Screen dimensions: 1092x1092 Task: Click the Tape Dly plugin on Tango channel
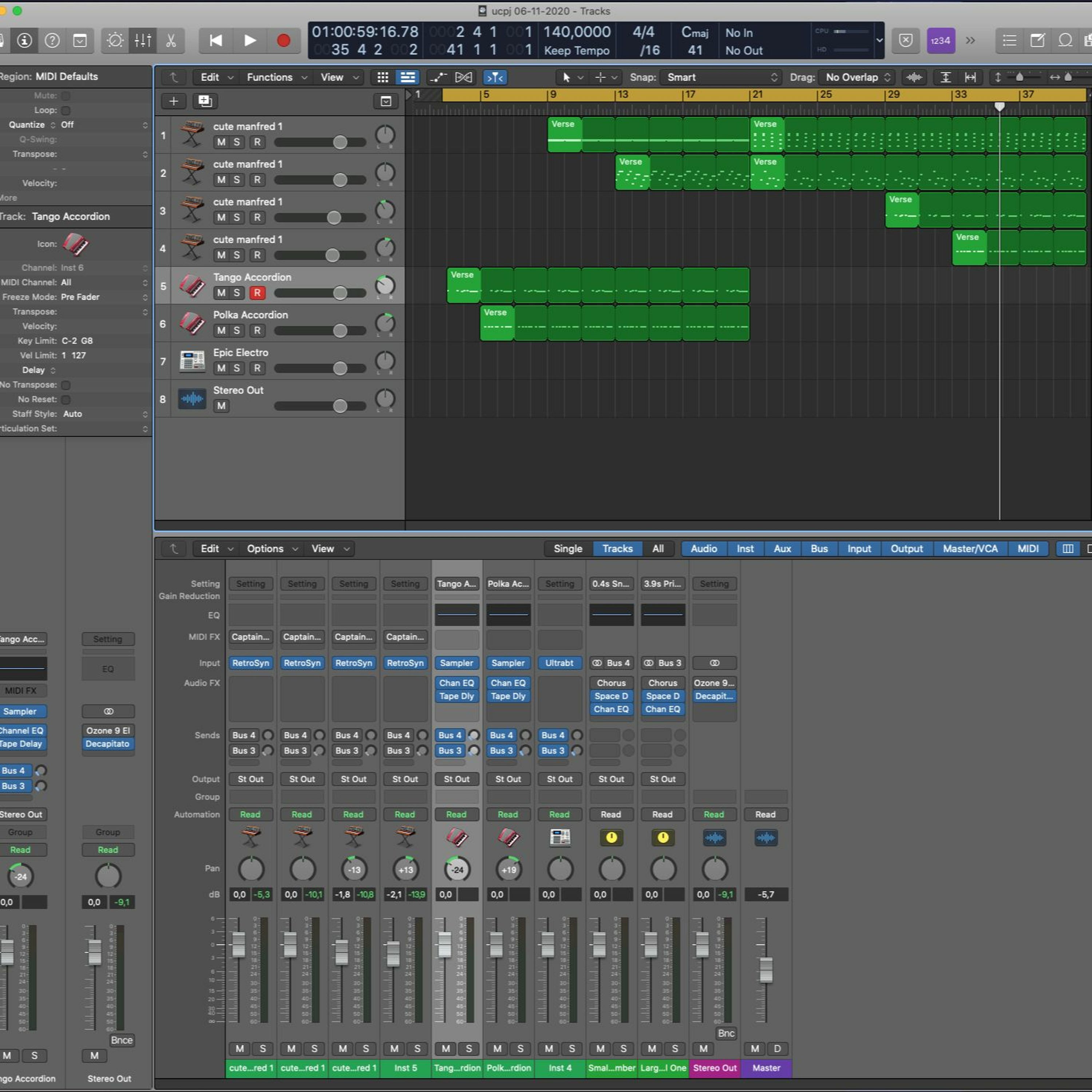(457, 696)
